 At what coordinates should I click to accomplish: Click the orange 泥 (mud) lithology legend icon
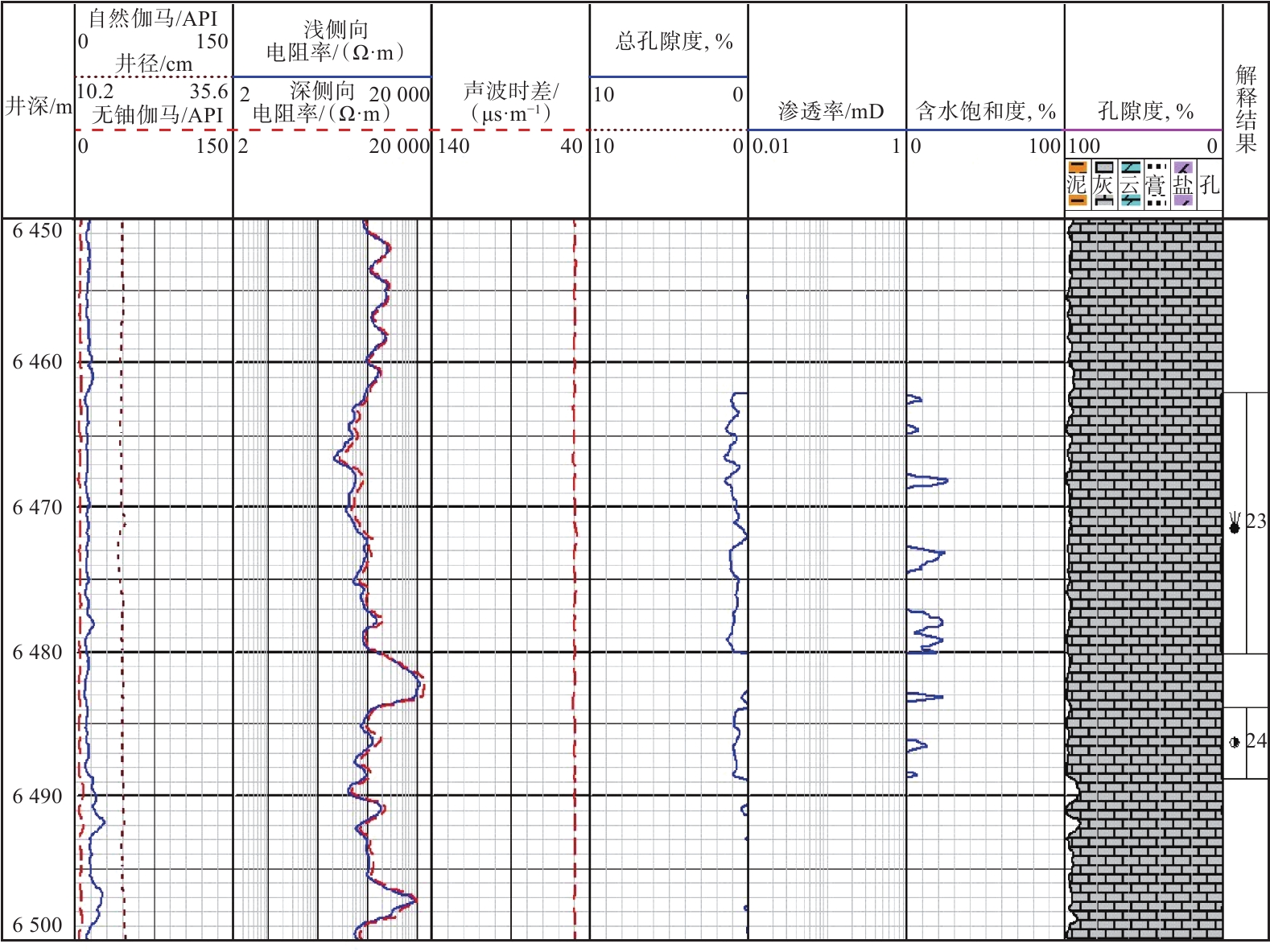pyautogui.click(x=1077, y=184)
